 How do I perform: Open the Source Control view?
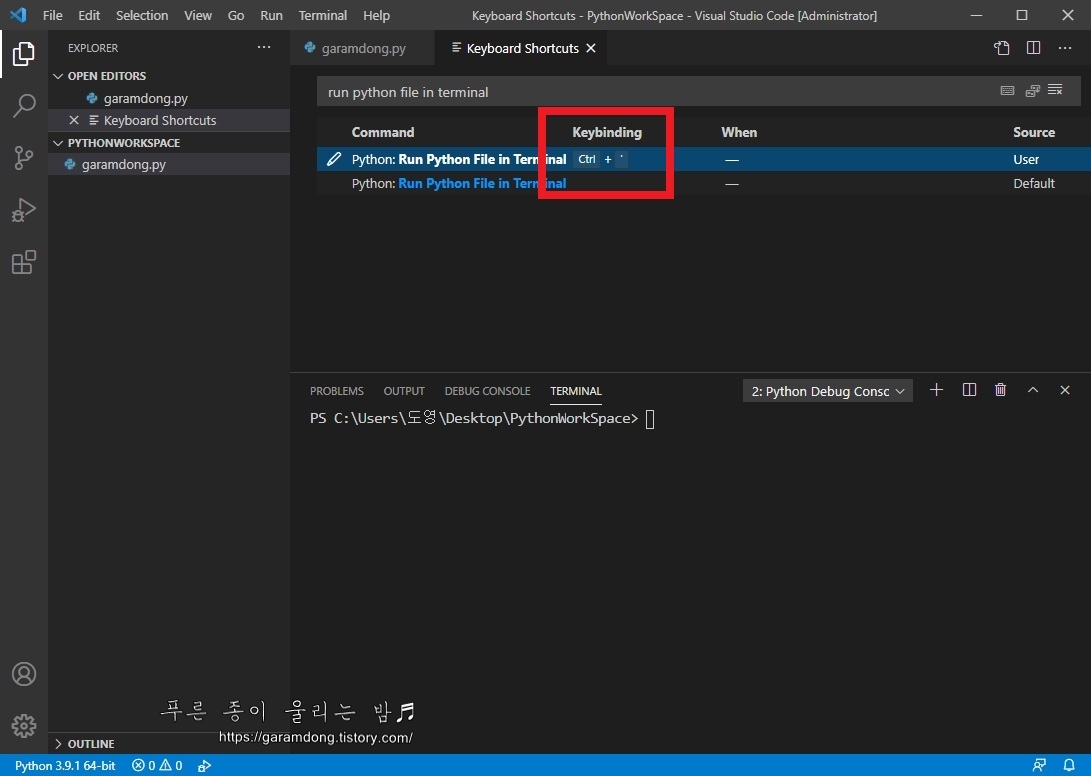24,158
